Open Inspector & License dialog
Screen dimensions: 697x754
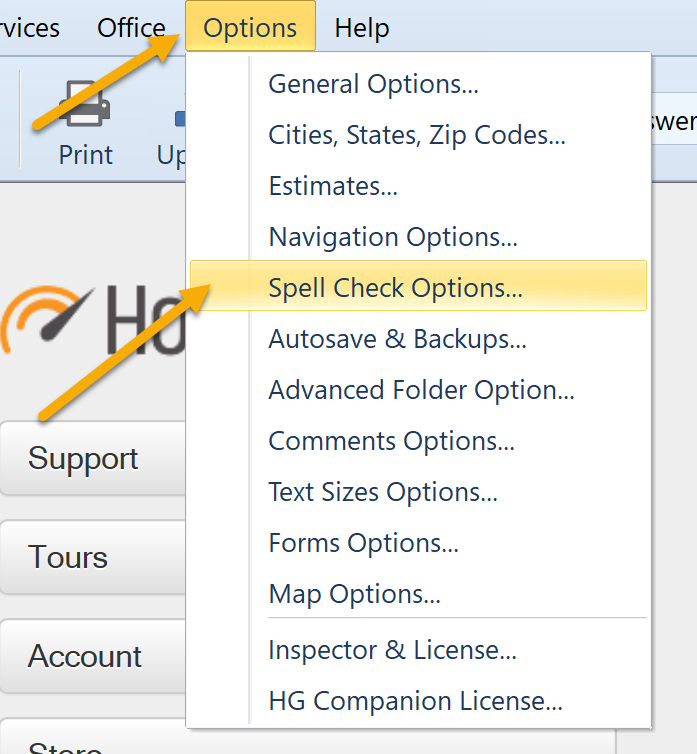[392, 651]
